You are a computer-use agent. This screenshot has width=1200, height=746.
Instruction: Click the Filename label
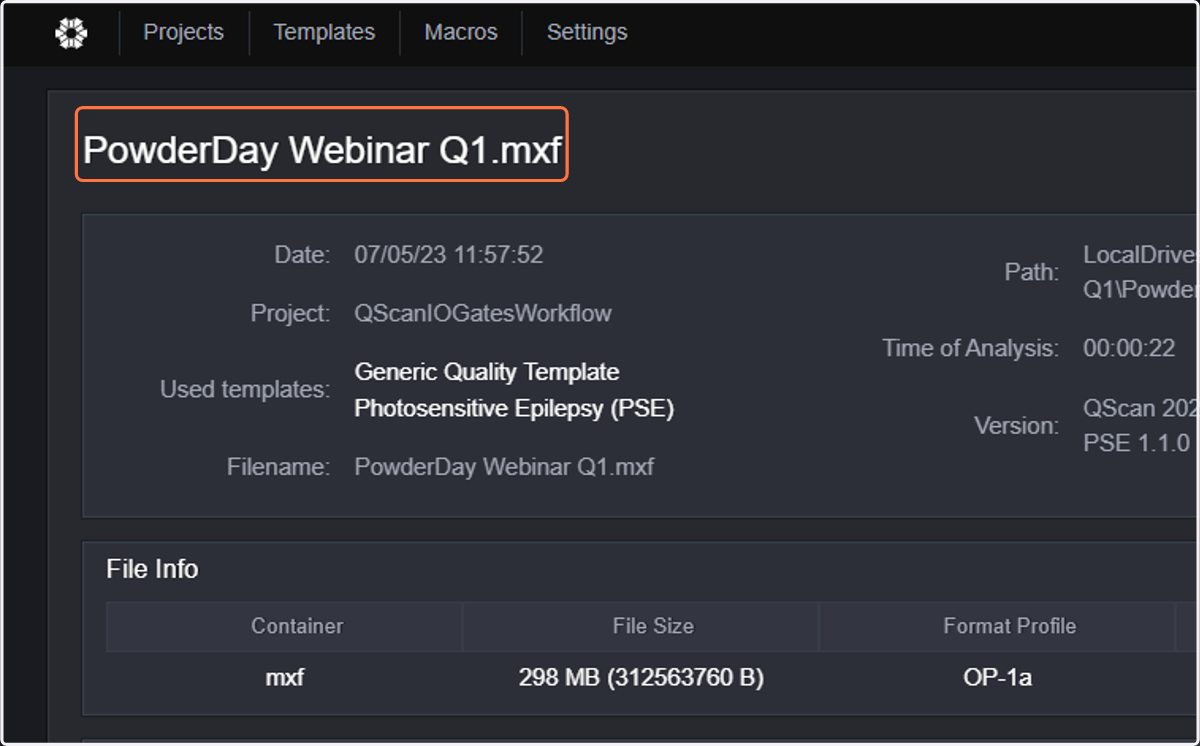(x=278, y=467)
